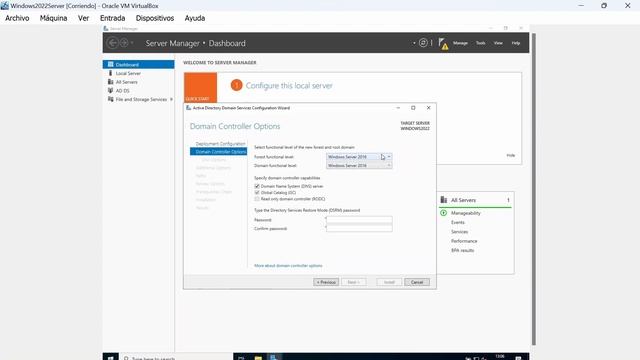Go forward with Server Manager forward arrow
This screenshot has width=640, height=360.
pos(124,43)
